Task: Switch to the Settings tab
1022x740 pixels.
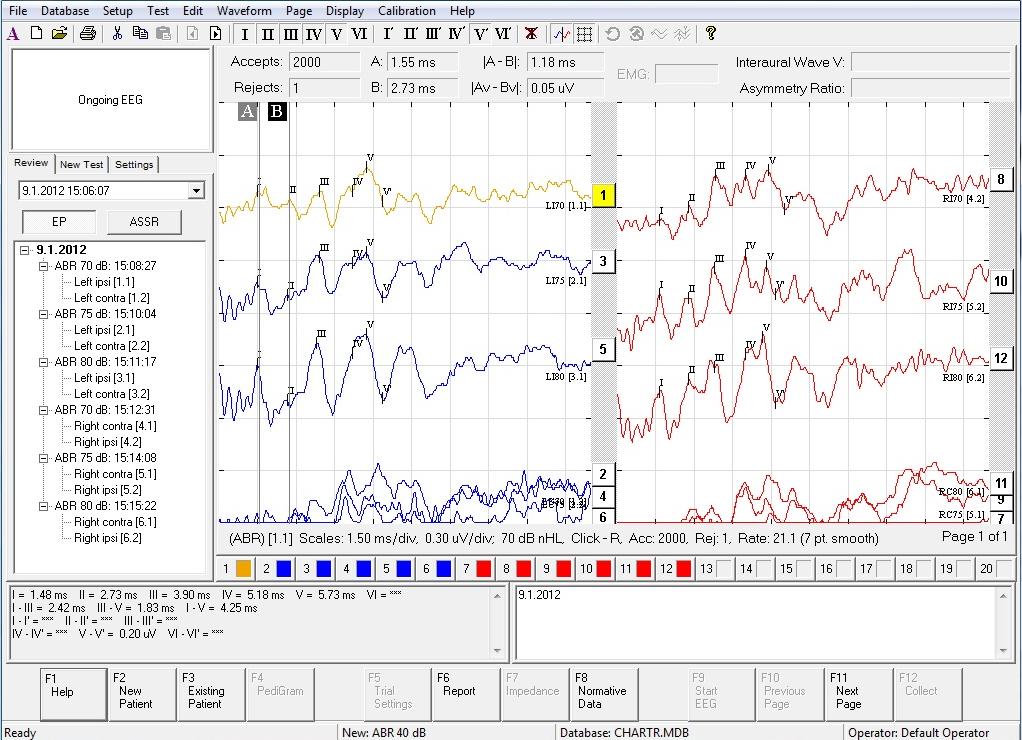Action: coord(134,164)
